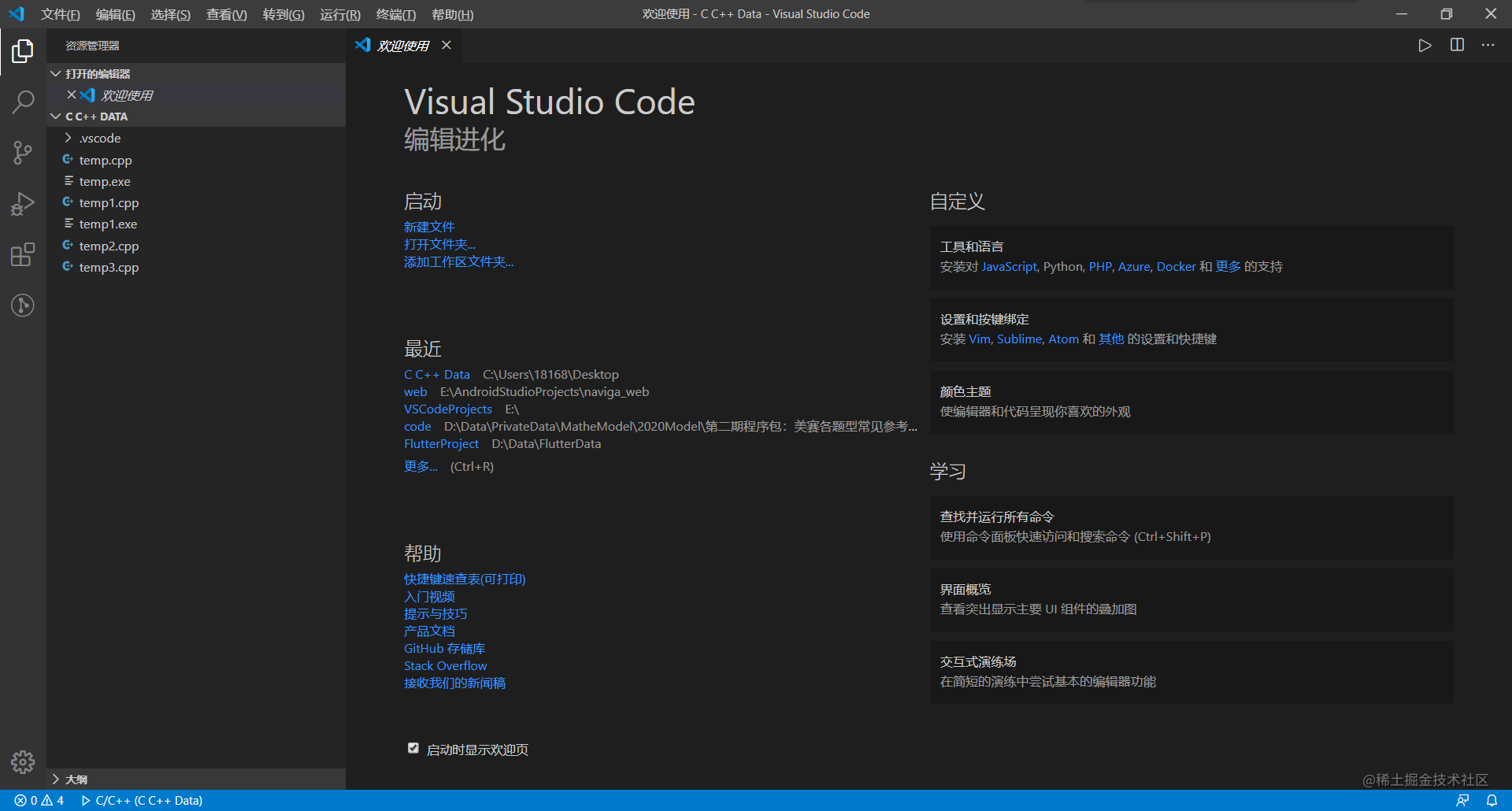Open the 终端(T) menu
The image size is (1512, 811).
pos(395,14)
